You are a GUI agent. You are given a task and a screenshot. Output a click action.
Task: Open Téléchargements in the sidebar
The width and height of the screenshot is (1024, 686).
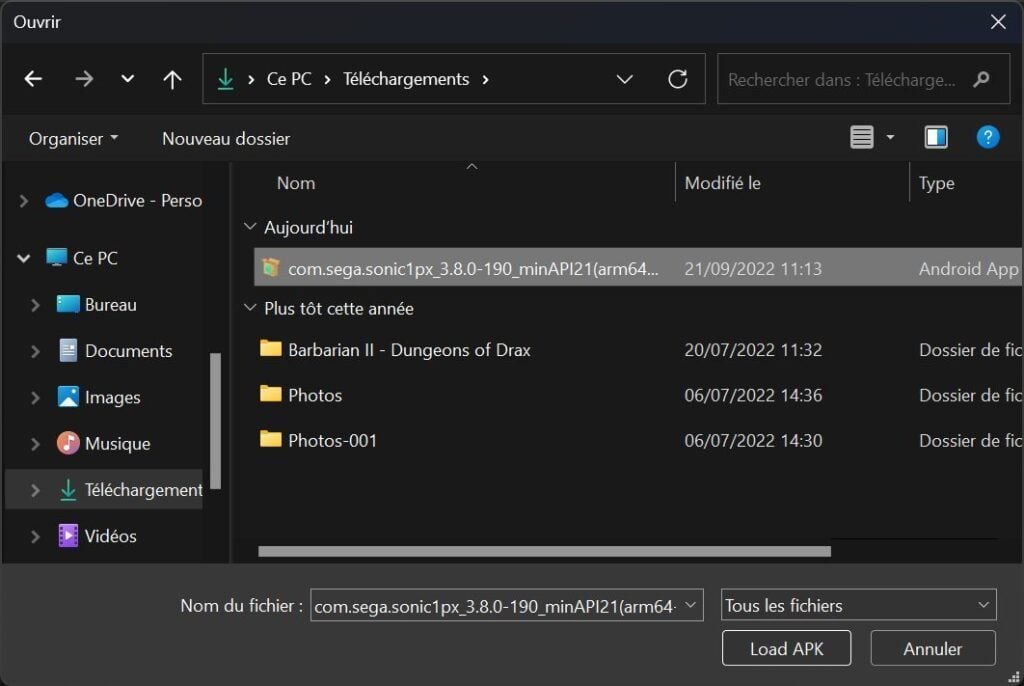click(143, 489)
